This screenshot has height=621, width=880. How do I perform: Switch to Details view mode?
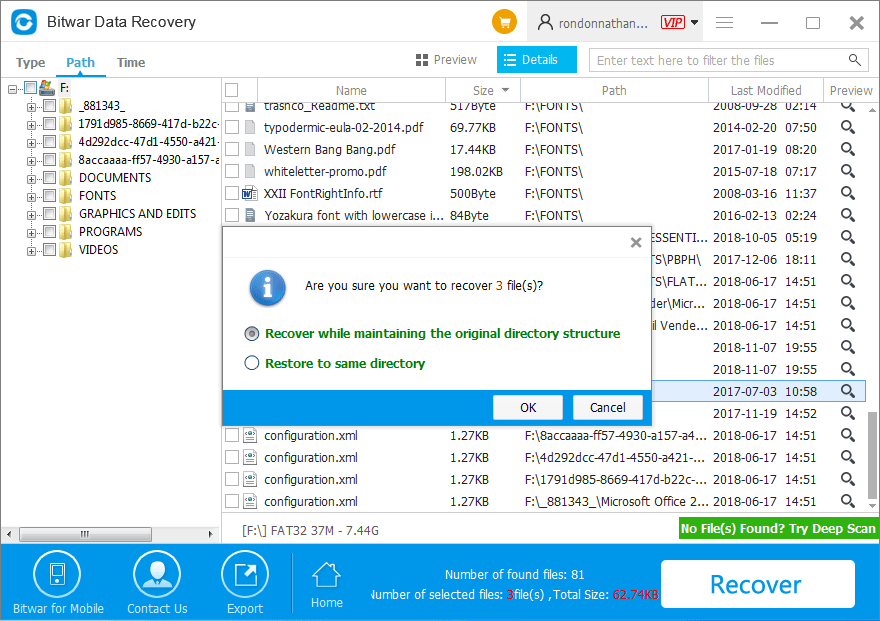pyautogui.click(x=537, y=59)
